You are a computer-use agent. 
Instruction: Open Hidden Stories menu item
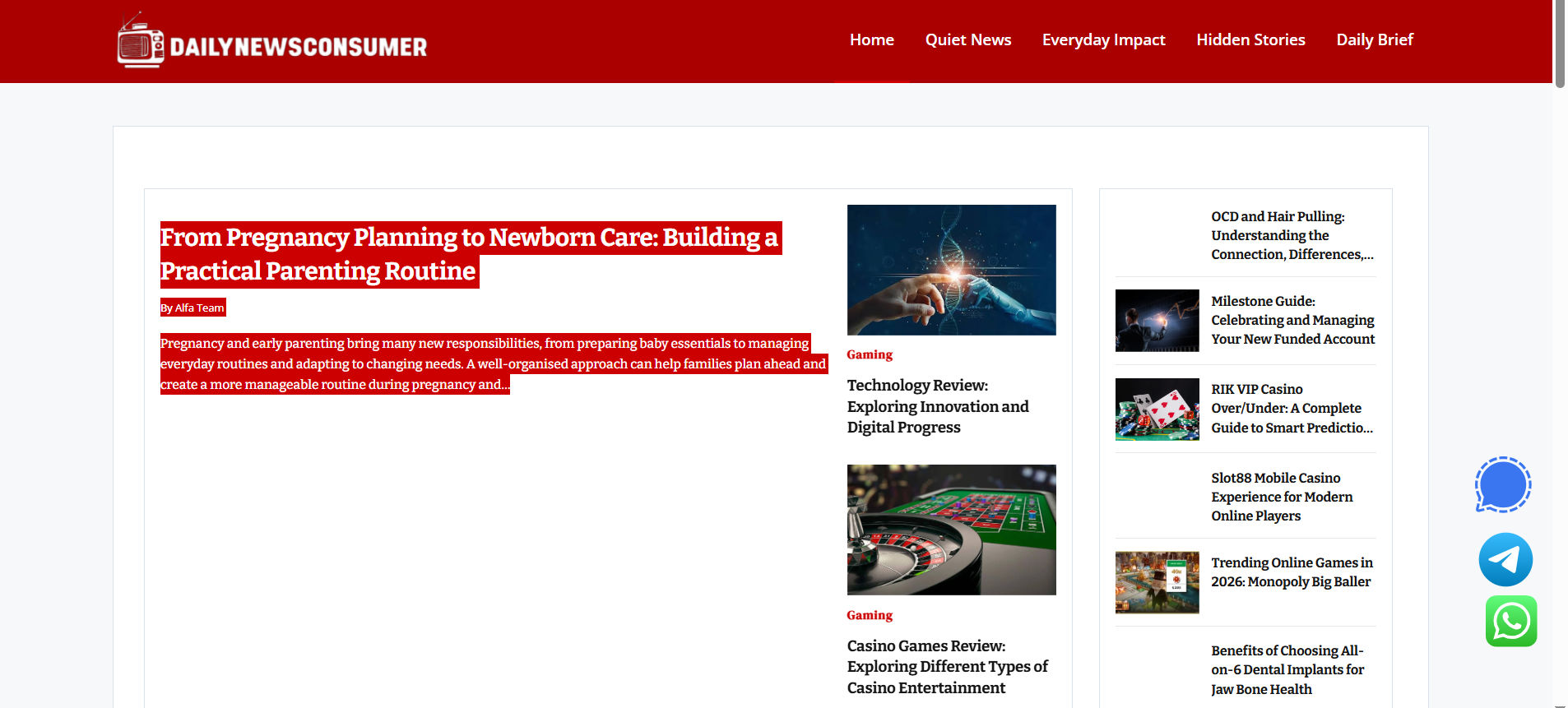click(x=1250, y=39)
